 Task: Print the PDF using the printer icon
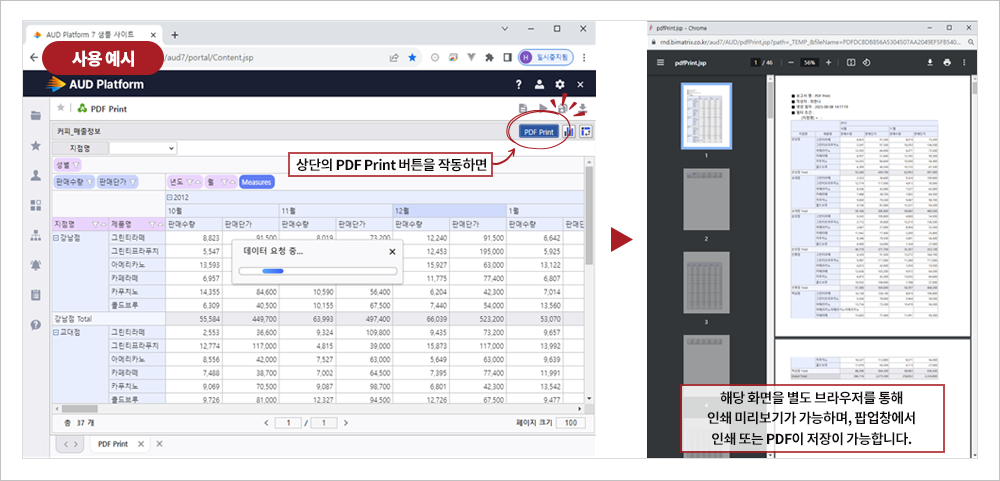(x=947, y=63)
